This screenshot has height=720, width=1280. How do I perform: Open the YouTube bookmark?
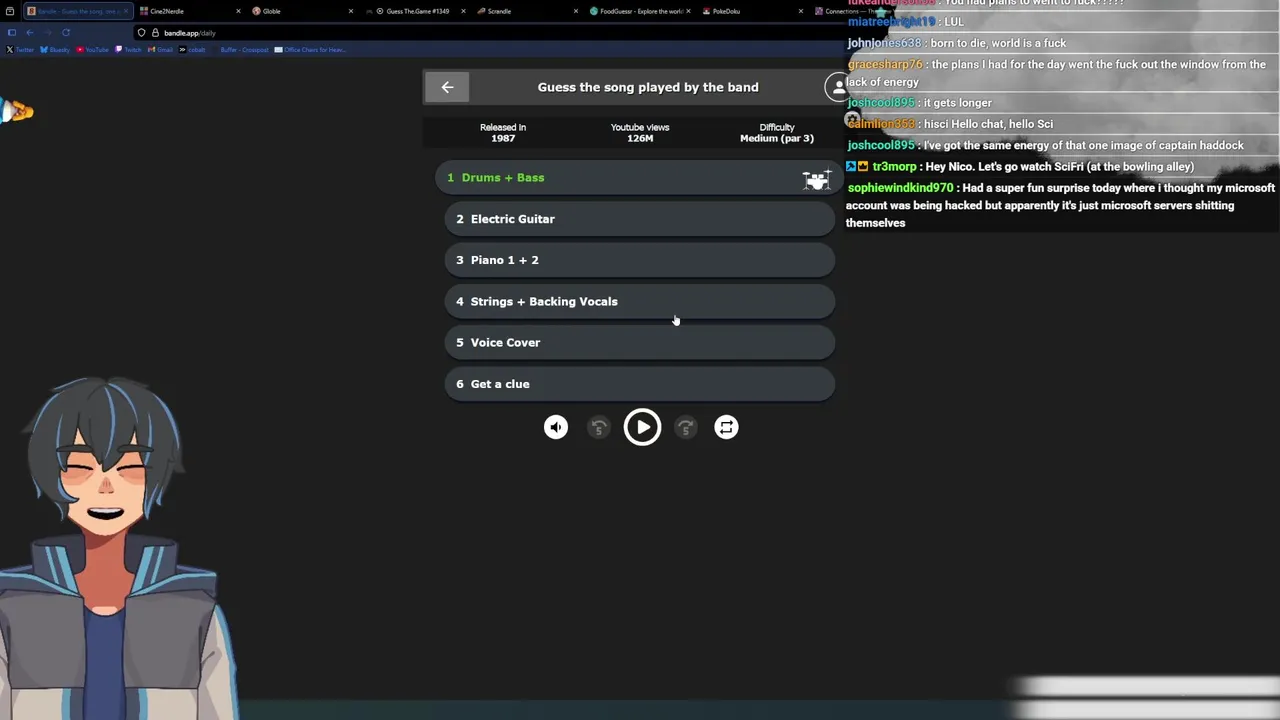click(x=93, y=50)
